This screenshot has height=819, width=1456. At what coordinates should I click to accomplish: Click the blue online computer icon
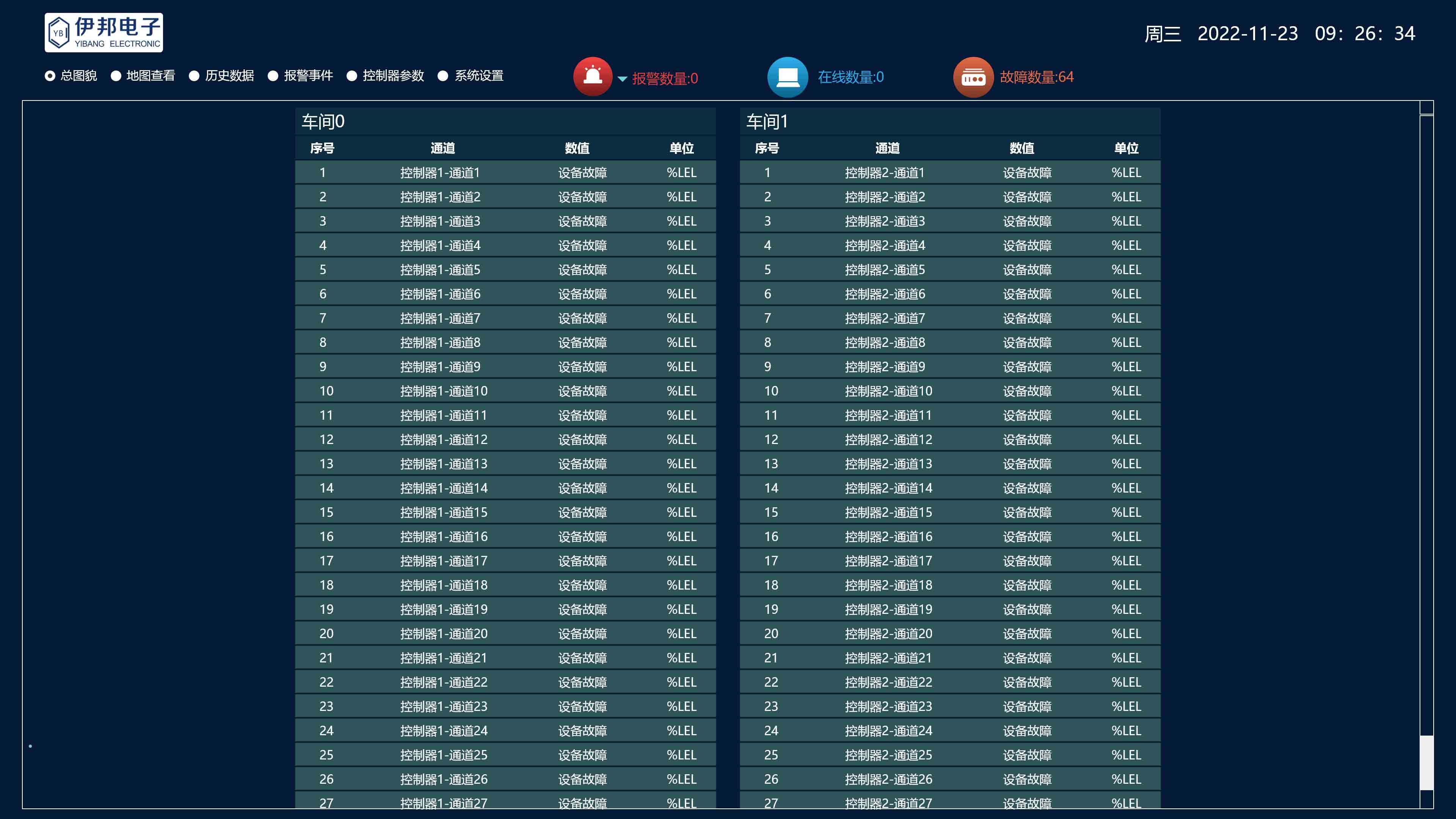788,77
